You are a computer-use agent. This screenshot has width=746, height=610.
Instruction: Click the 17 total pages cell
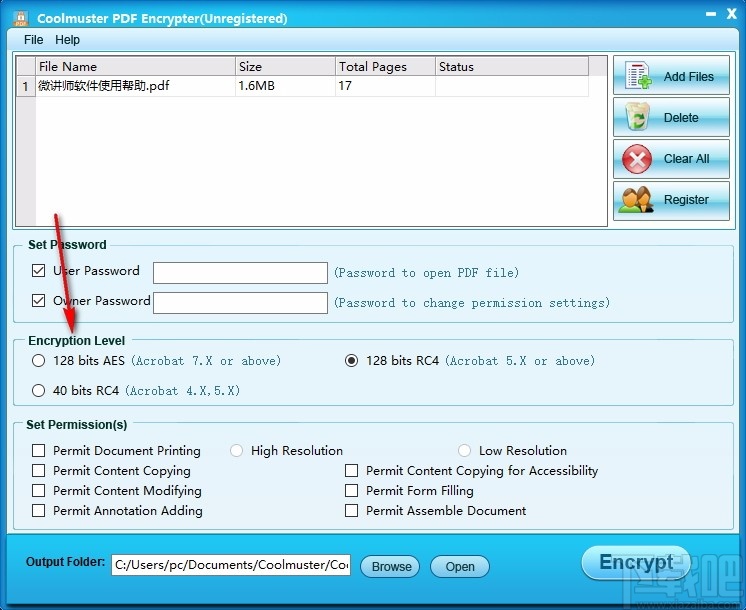tap(385, 86)
